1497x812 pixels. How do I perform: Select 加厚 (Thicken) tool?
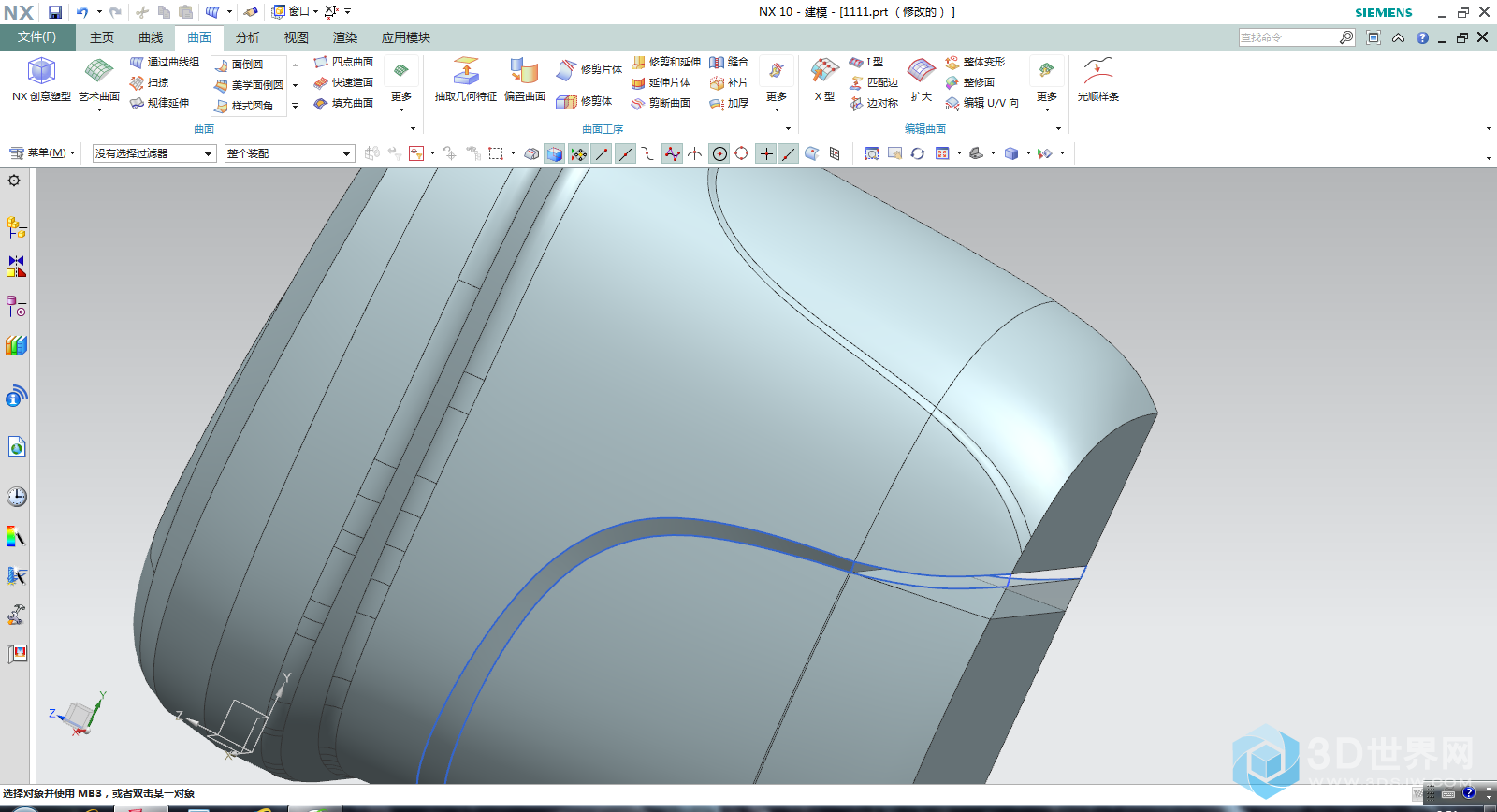pyautogui.click(x=729, y=103)
